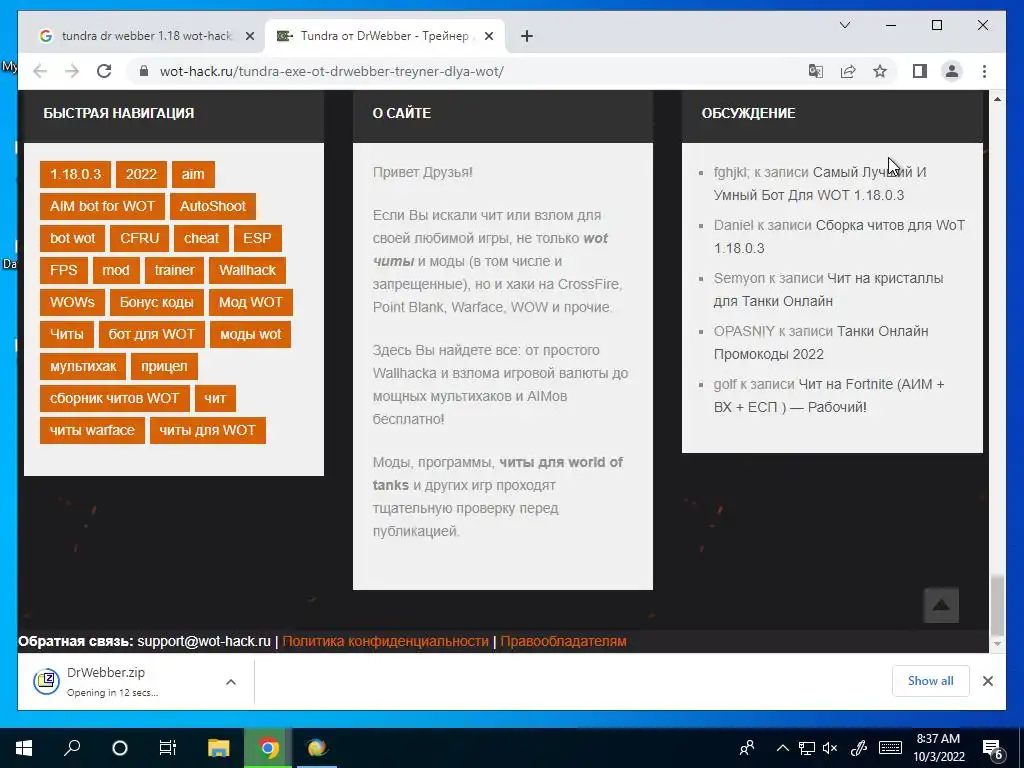Click the читы warface tag
Screen dimensions: 1024x768
(x=92, y=430)
